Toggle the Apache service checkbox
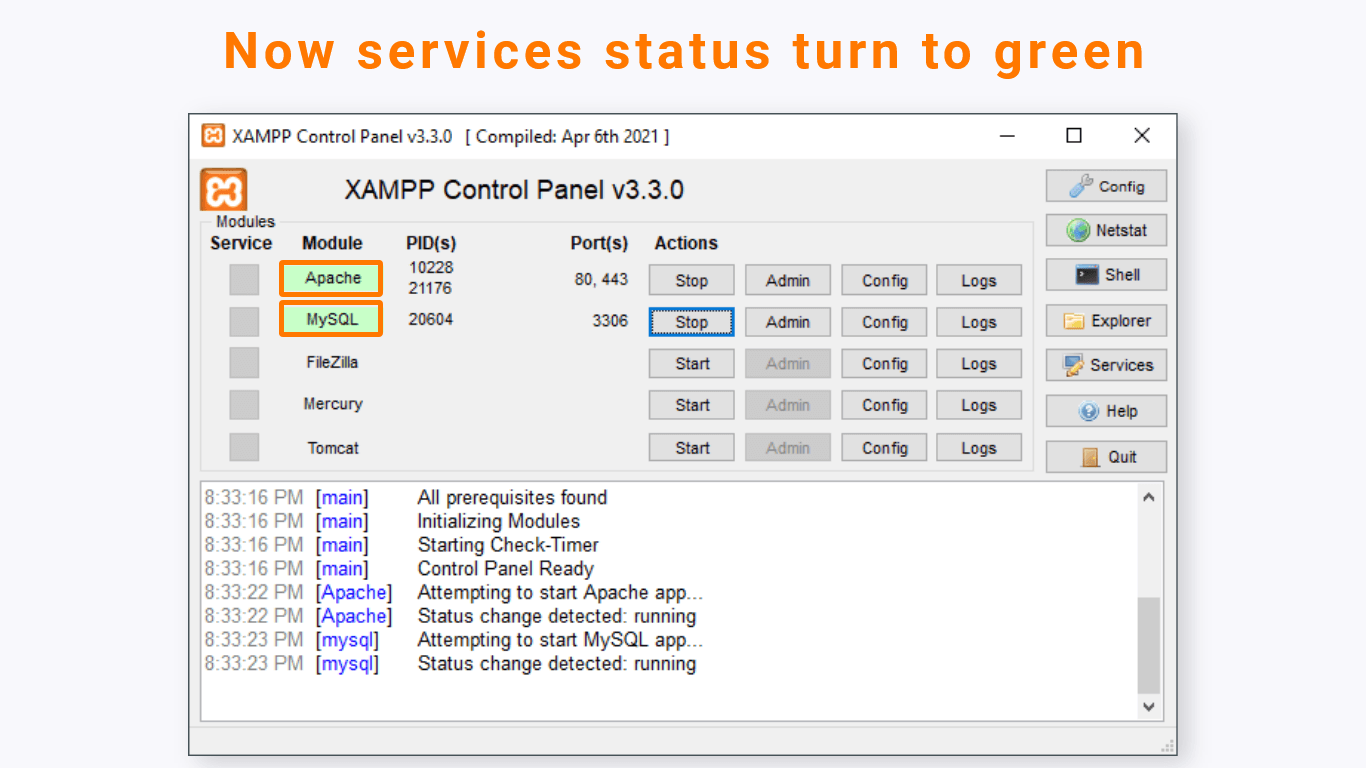 point(244,280)
